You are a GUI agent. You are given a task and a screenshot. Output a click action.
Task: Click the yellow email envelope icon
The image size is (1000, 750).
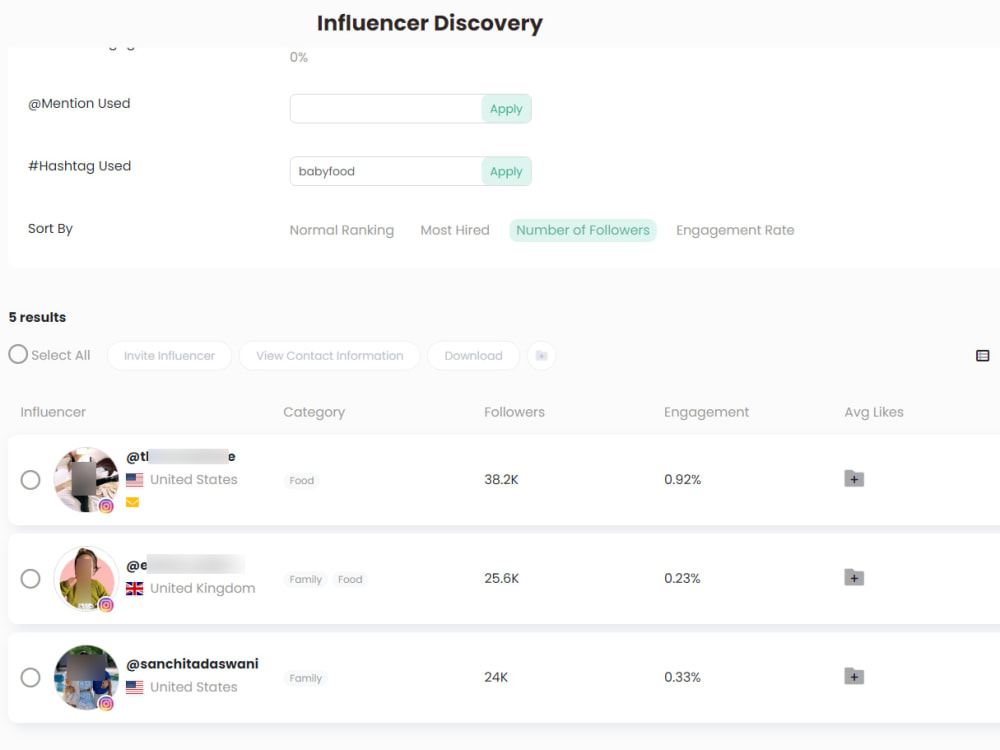coord(133,503)
